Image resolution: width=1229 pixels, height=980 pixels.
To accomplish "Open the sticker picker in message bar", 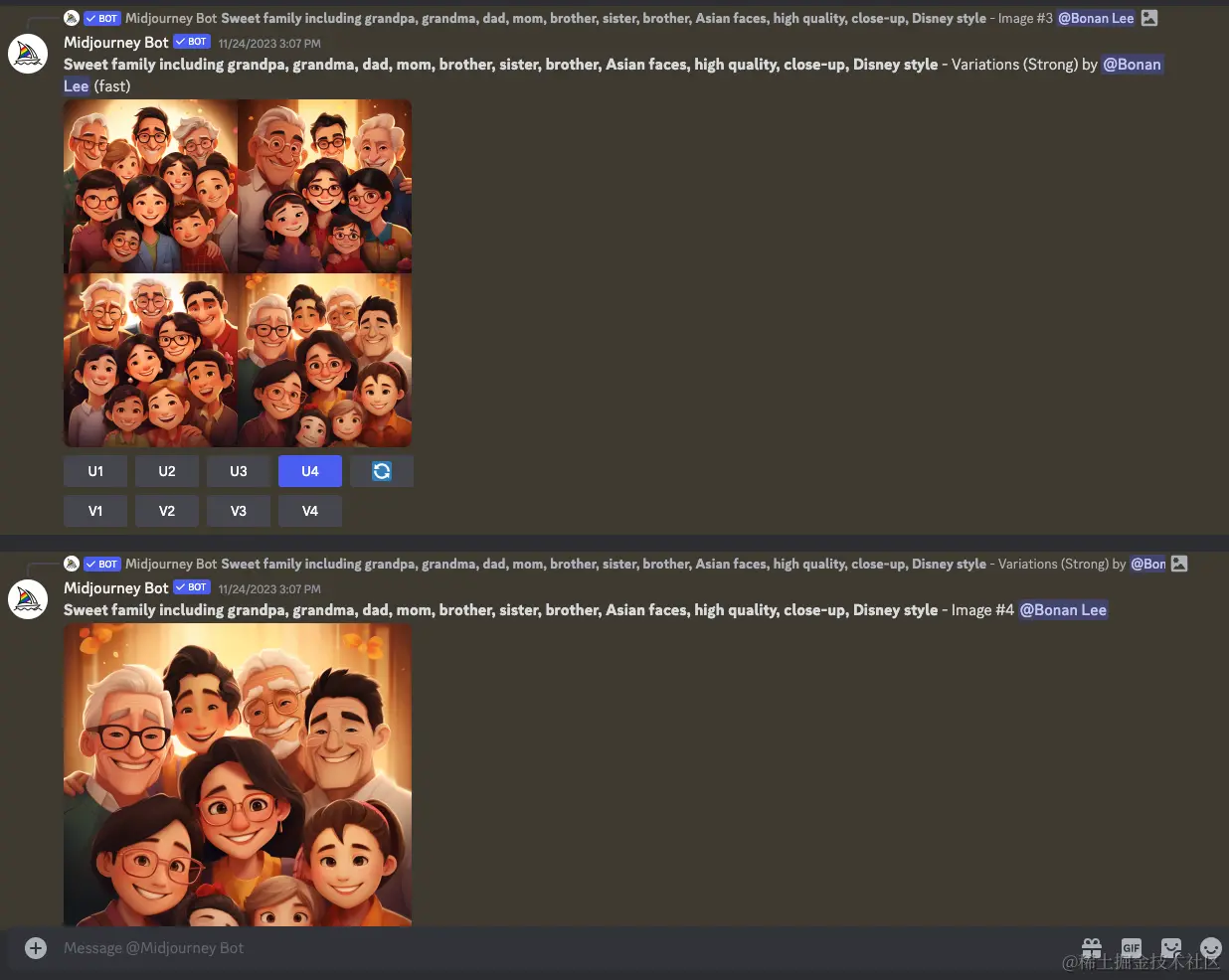I will [x=1171, y=948].
